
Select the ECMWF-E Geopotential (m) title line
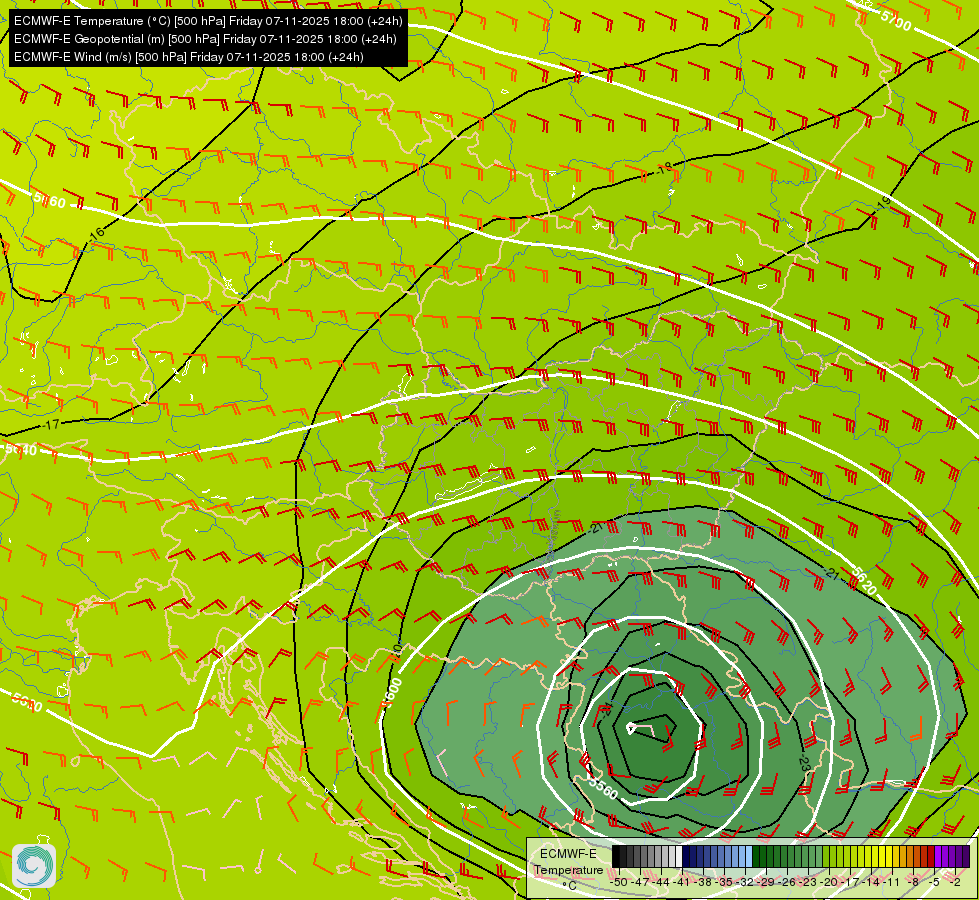pyautogui.click(x=205, y=39)
